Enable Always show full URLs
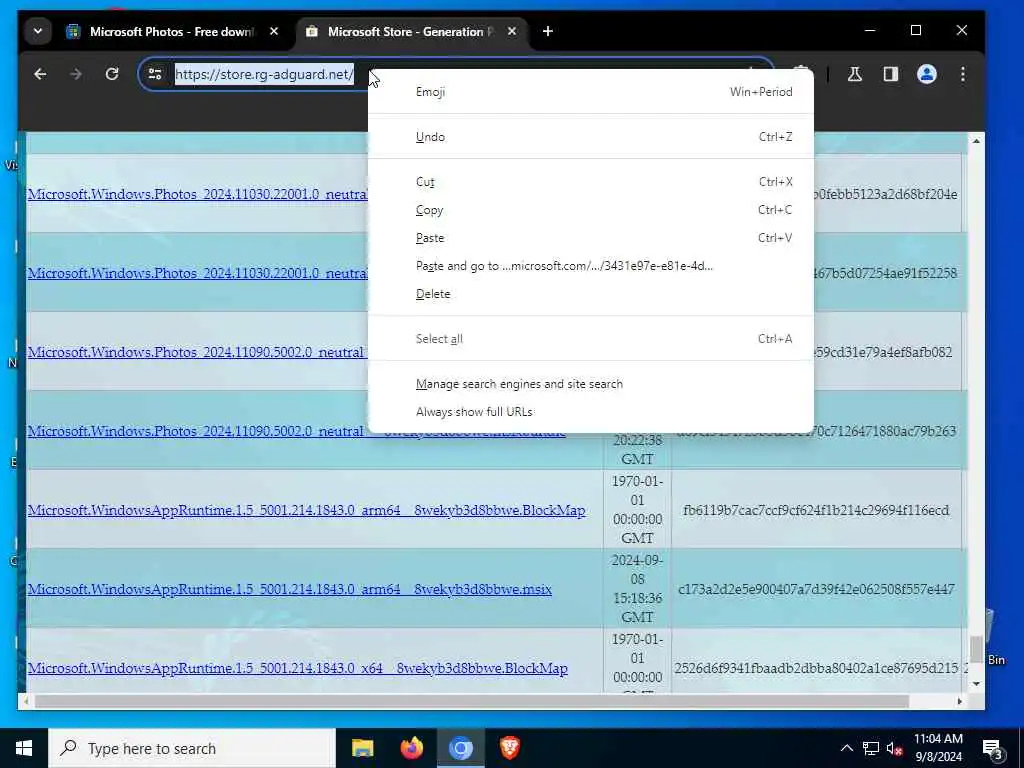The image size is (1024, 768). 590,413
